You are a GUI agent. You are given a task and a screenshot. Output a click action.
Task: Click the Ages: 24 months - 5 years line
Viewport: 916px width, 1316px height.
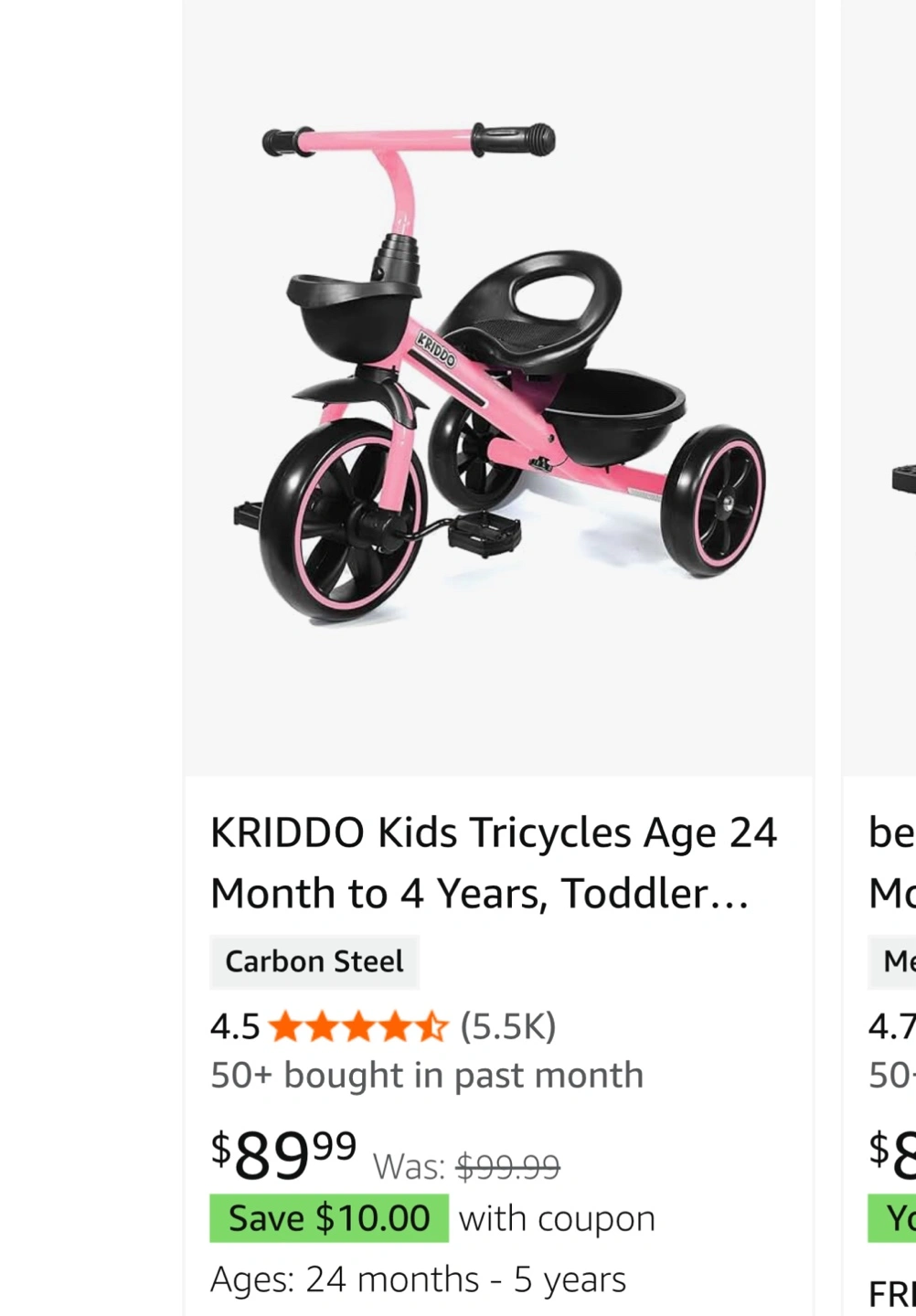click(x=418, y=1279)
